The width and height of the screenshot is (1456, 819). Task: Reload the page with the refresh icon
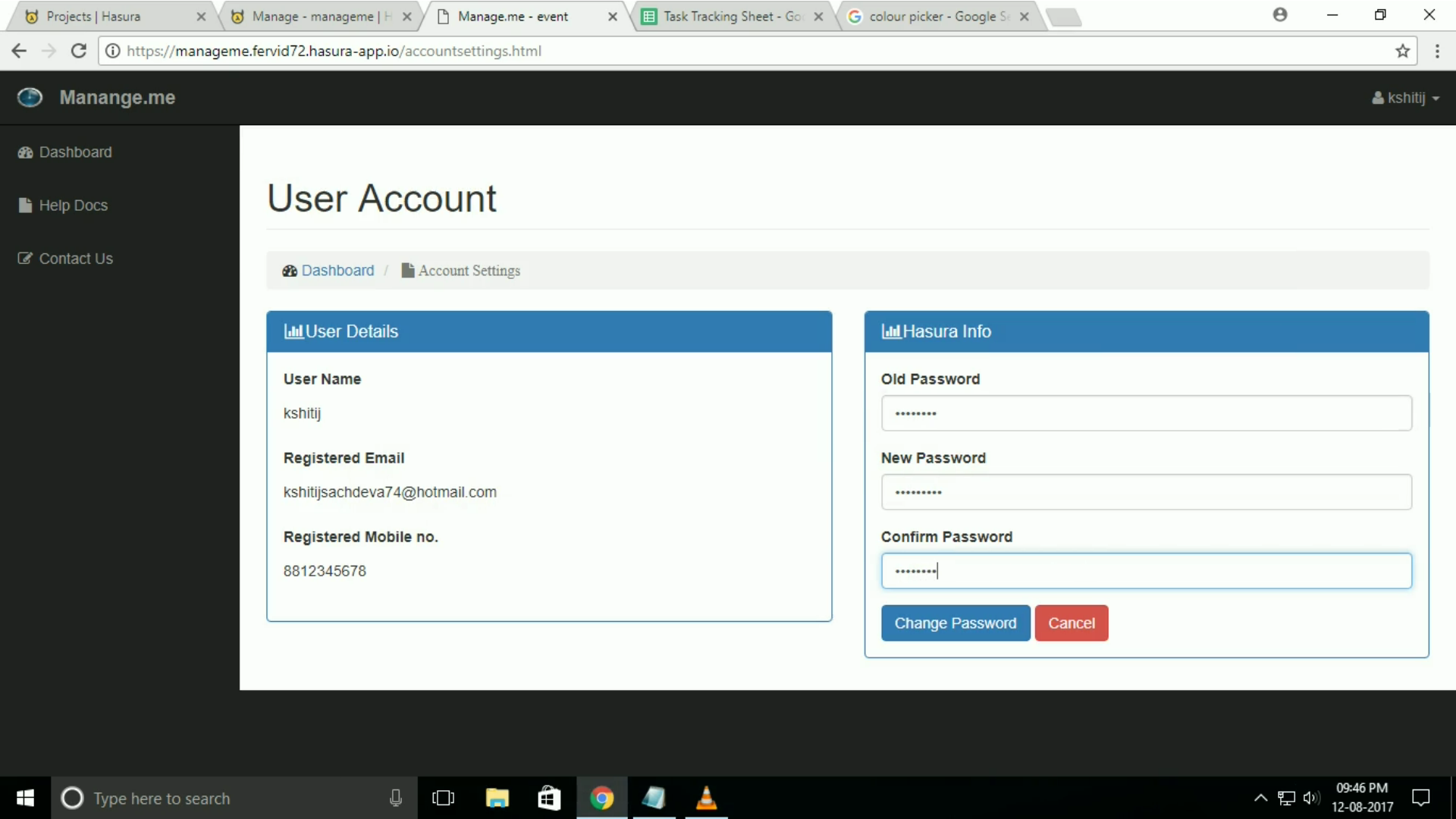coord(78,51)
